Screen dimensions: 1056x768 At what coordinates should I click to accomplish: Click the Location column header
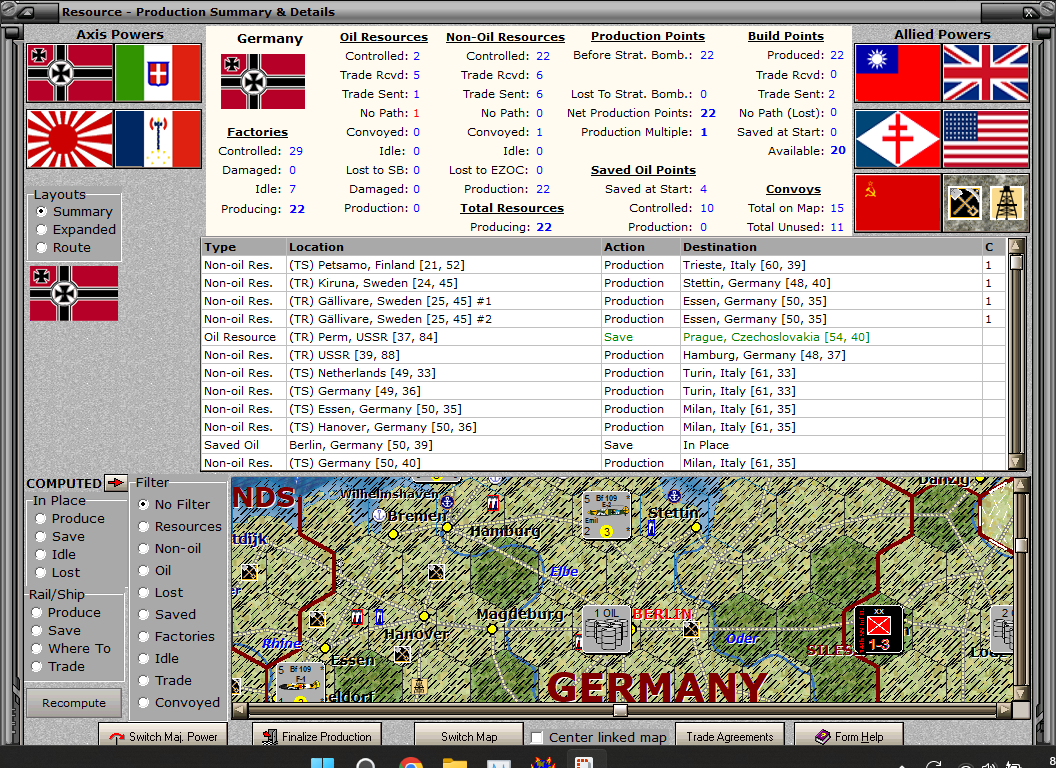click(443, 247)
